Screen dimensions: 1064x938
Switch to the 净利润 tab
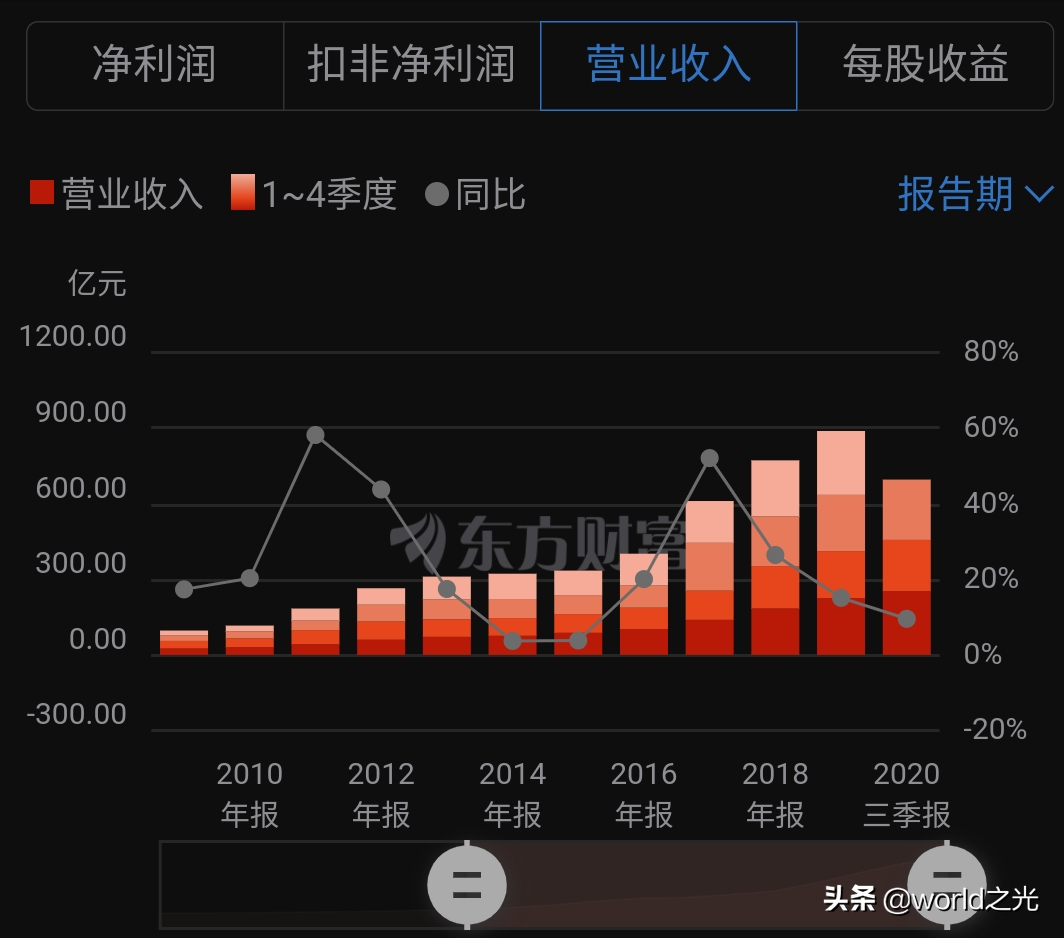click(x=155, y=64)
